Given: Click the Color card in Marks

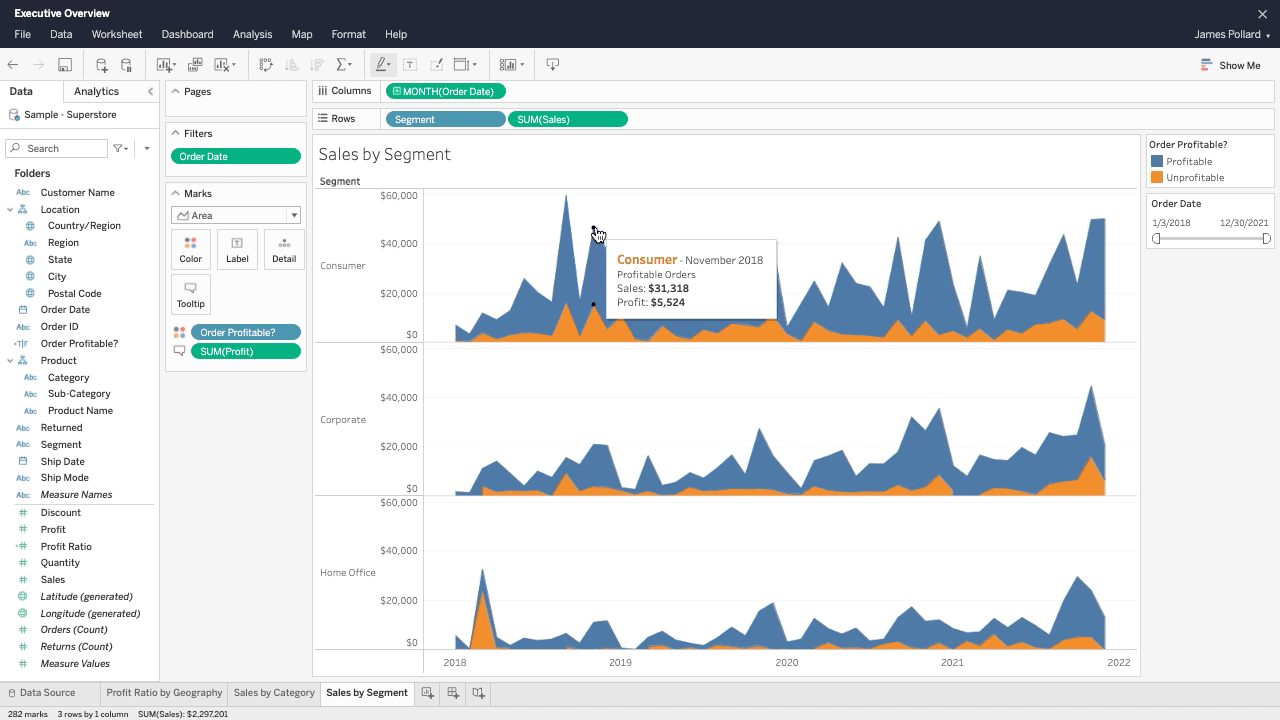Looking at the screenshot, I should coord(190,248).
